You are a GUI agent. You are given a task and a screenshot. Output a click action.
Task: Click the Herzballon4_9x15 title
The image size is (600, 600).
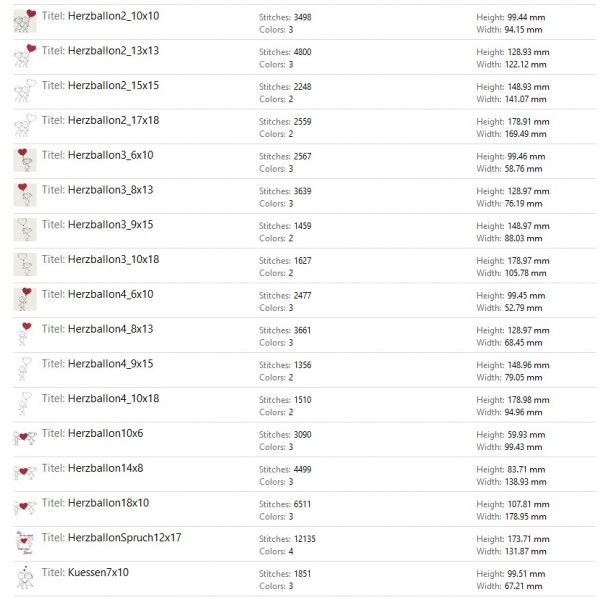110,364
